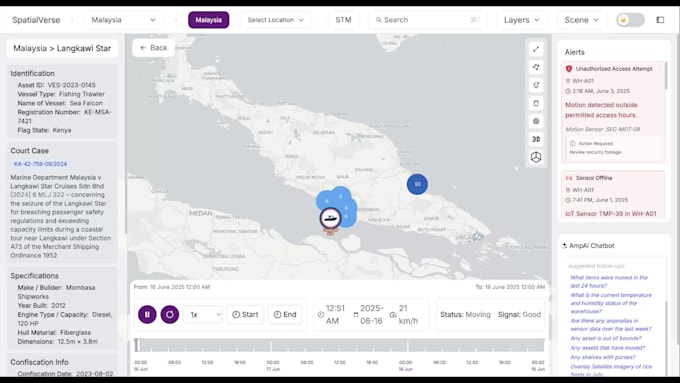680x383 pixels.
Task: Toggle the dark mode switch
Action: (x=630, y=20)
